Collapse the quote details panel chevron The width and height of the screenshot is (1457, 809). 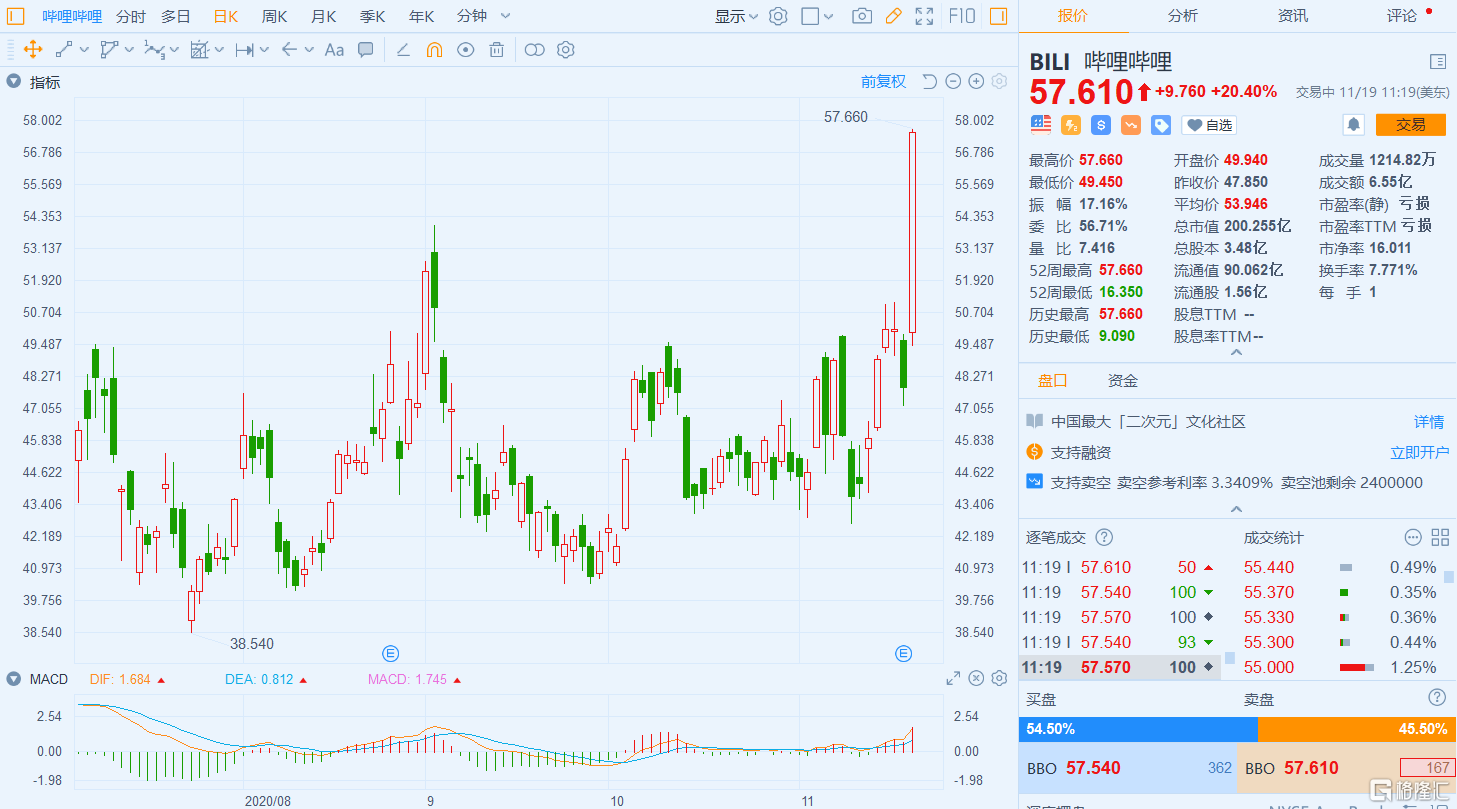coord(1237,353)
